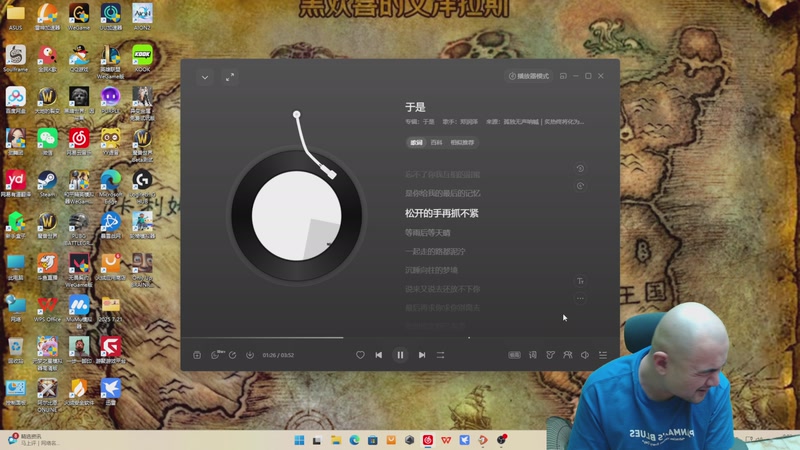Open the singer link 郑润泽
Viewport: 800px width, 450px height.
click(x=468, y=122)
